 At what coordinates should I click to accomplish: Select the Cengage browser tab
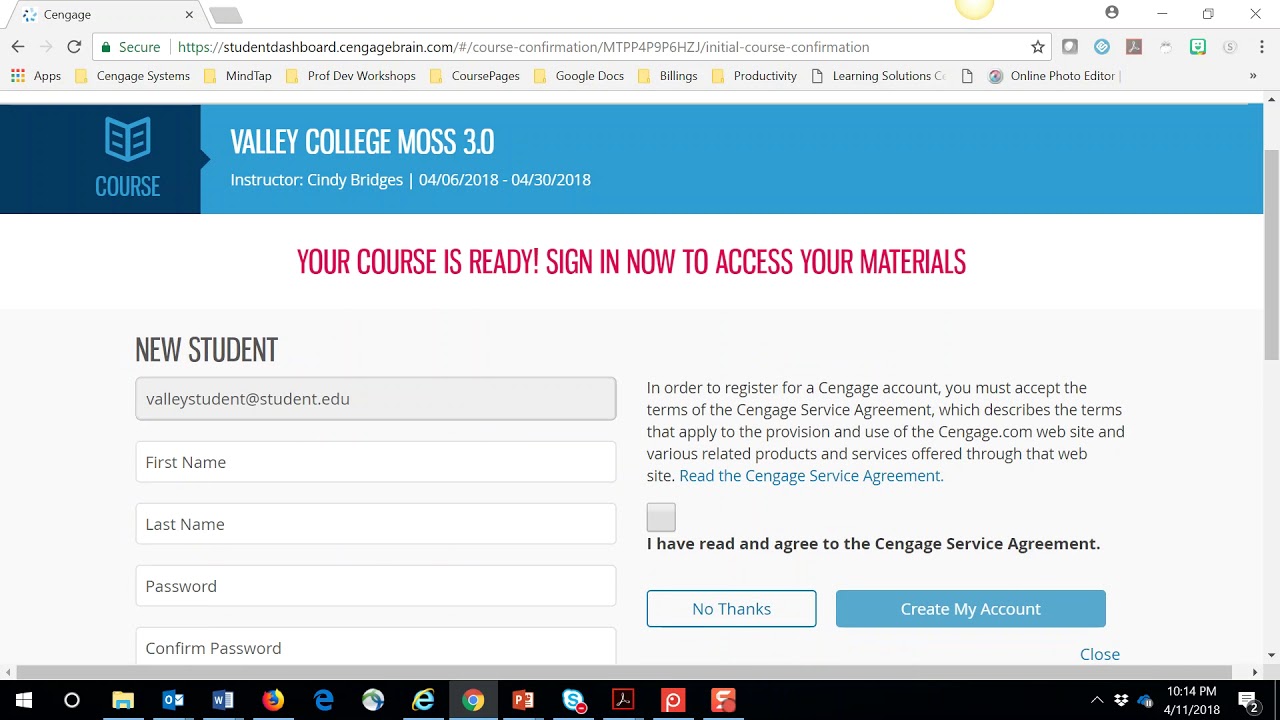tap(105, 15)
